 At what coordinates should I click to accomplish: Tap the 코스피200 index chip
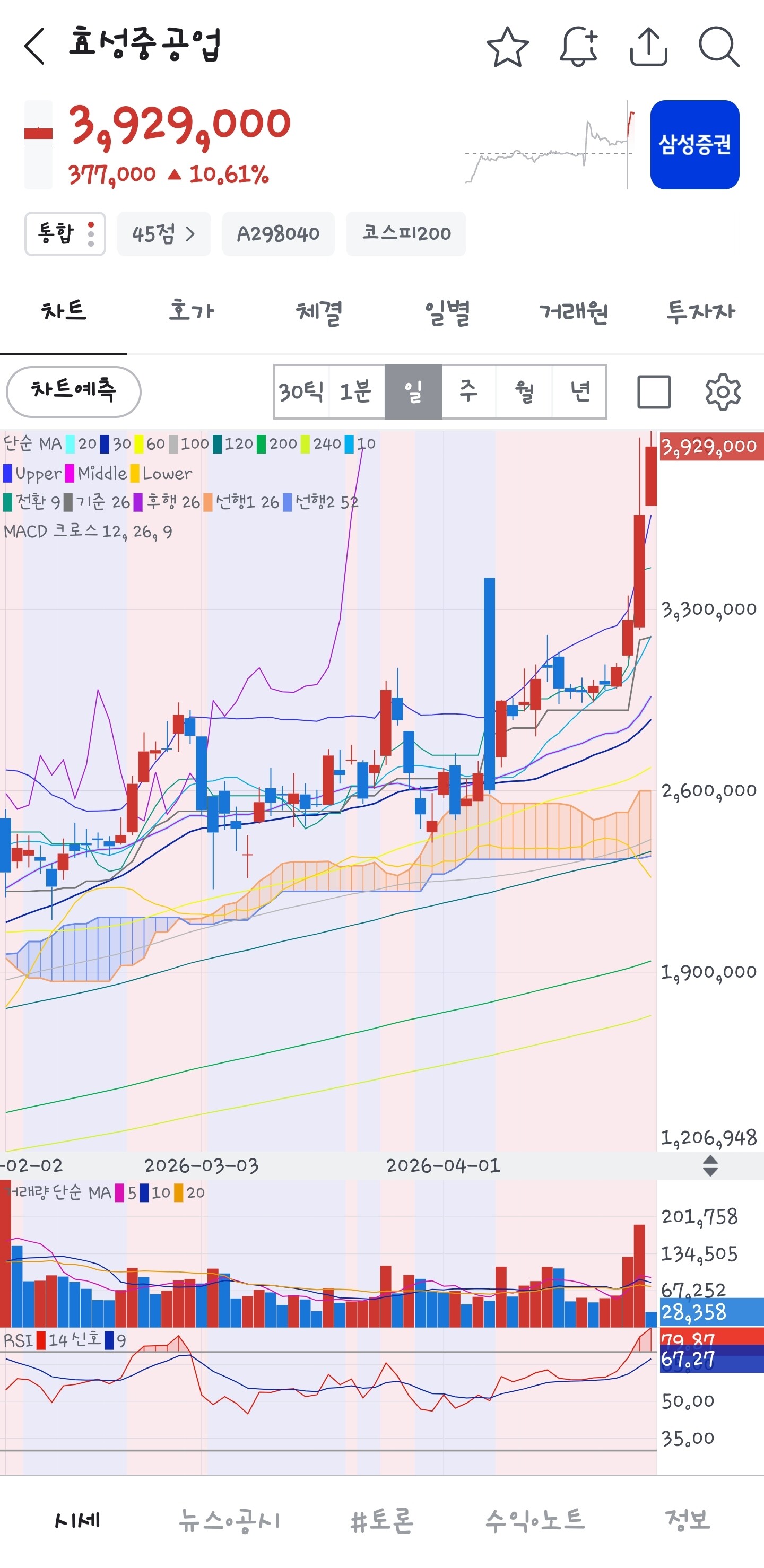pos(406,234)
